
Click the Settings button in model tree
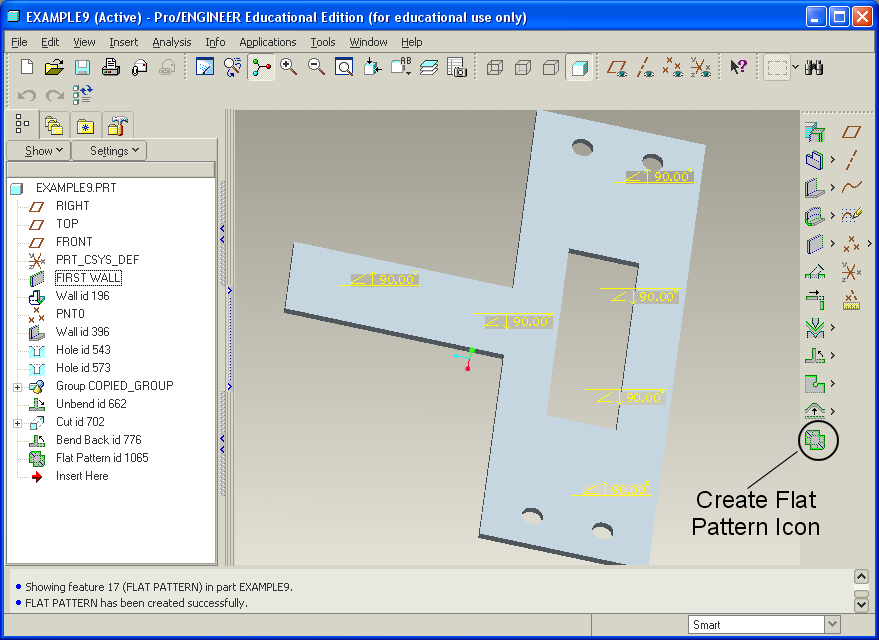[x=109, y=151]
